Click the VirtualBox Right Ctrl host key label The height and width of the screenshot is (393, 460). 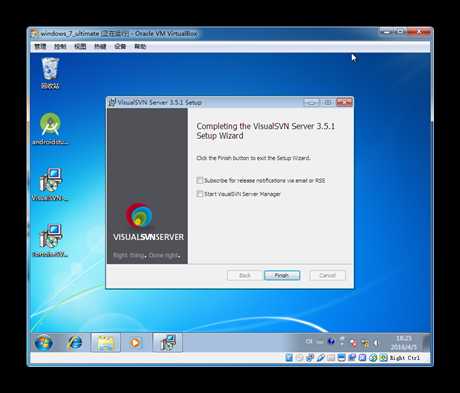[x=404, y=358]
